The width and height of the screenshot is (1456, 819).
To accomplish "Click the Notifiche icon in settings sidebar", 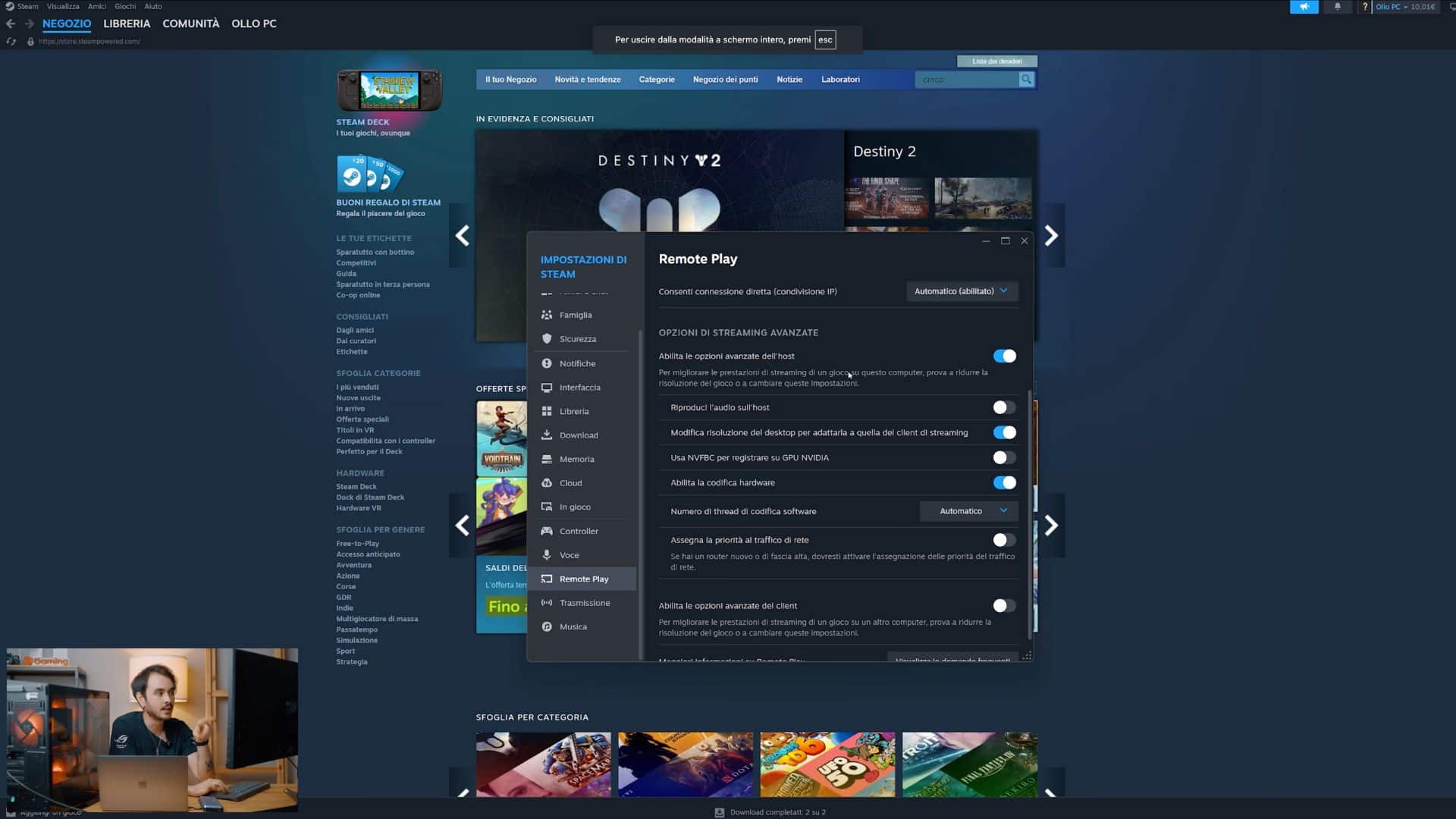I will 547,363.
